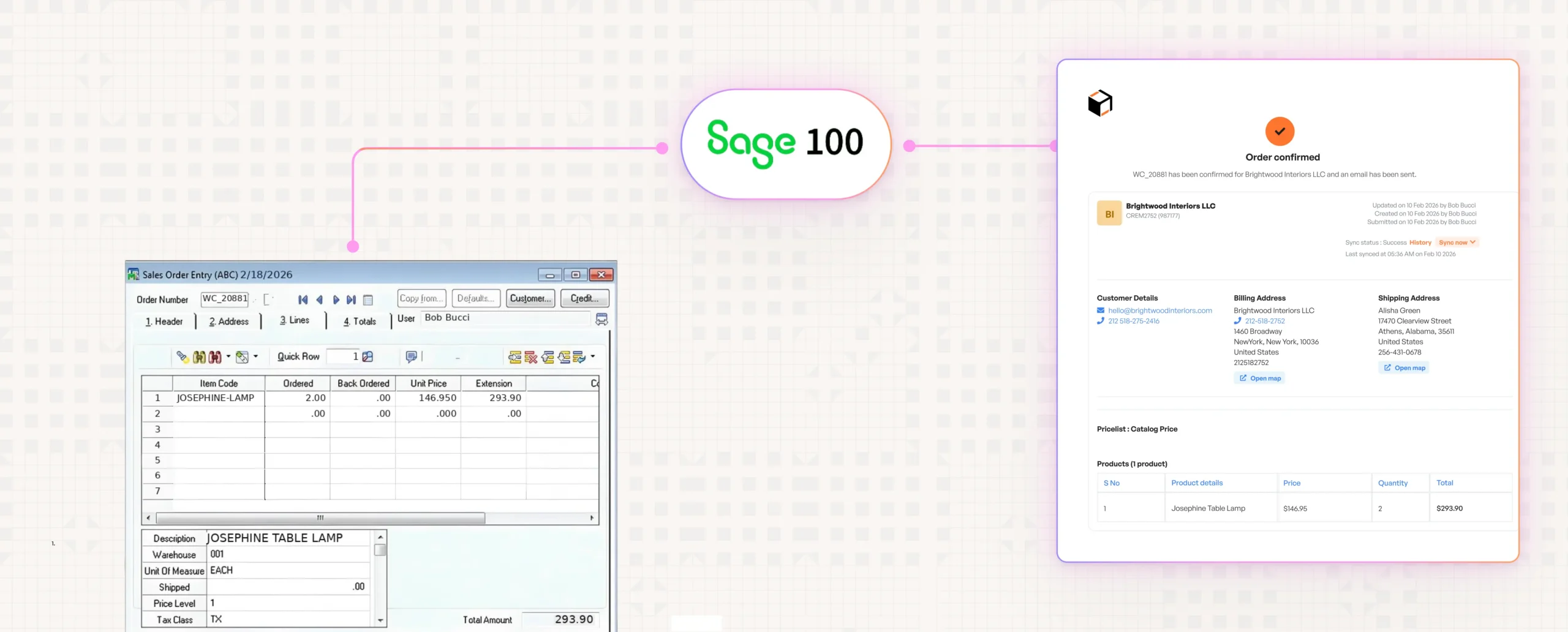
Task: Click the delete row red X icon
Action: pos(531,357)
